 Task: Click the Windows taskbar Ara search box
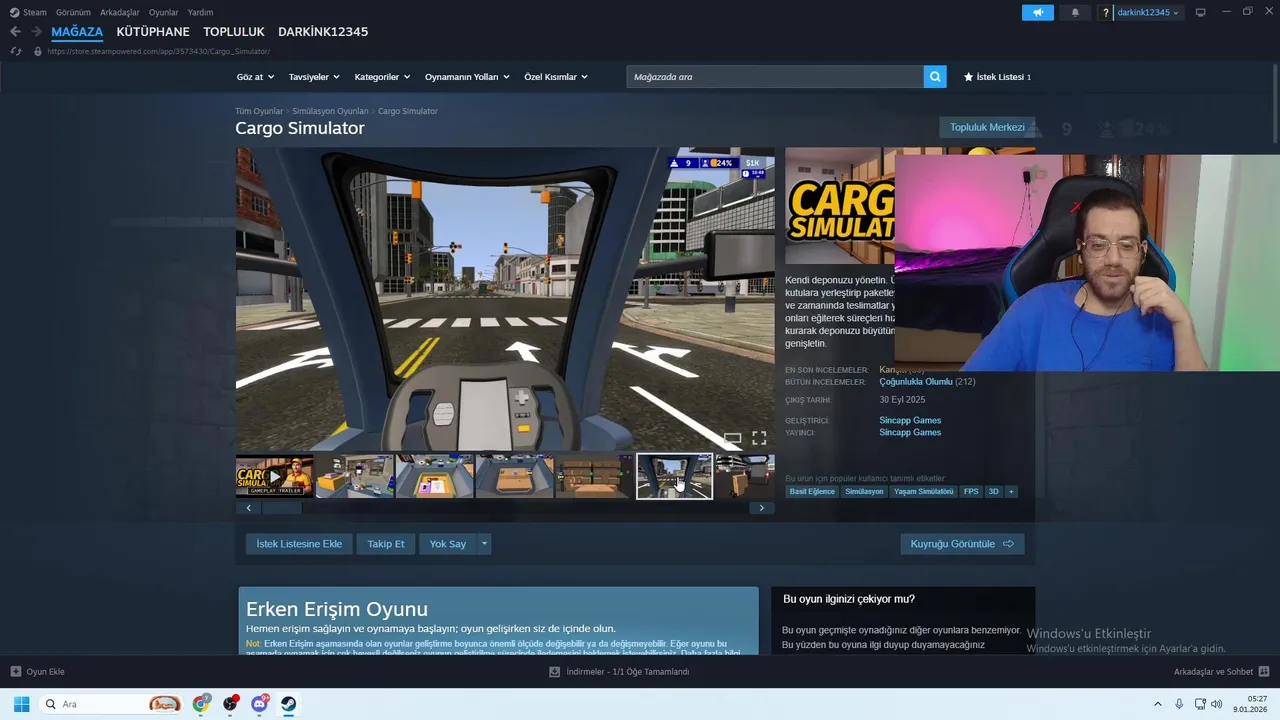click(112, 704)
